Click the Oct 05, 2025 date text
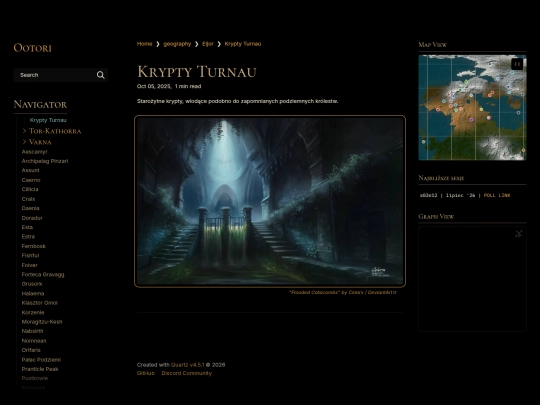 154,86
